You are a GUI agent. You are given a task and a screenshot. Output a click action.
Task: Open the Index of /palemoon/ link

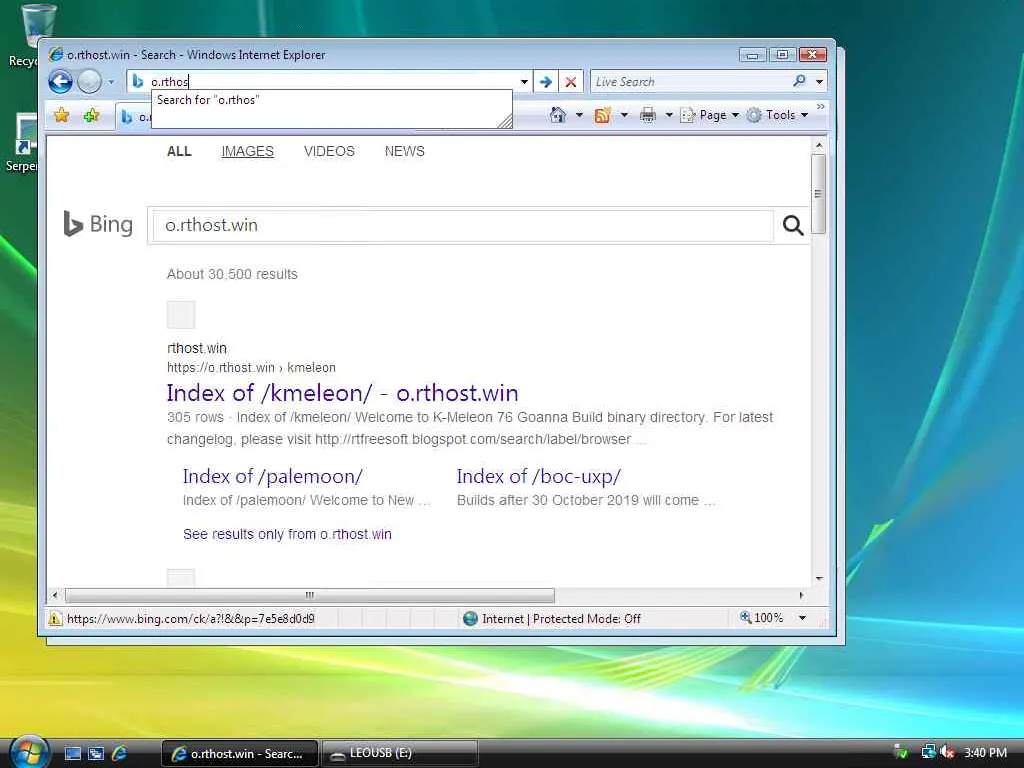272,477
